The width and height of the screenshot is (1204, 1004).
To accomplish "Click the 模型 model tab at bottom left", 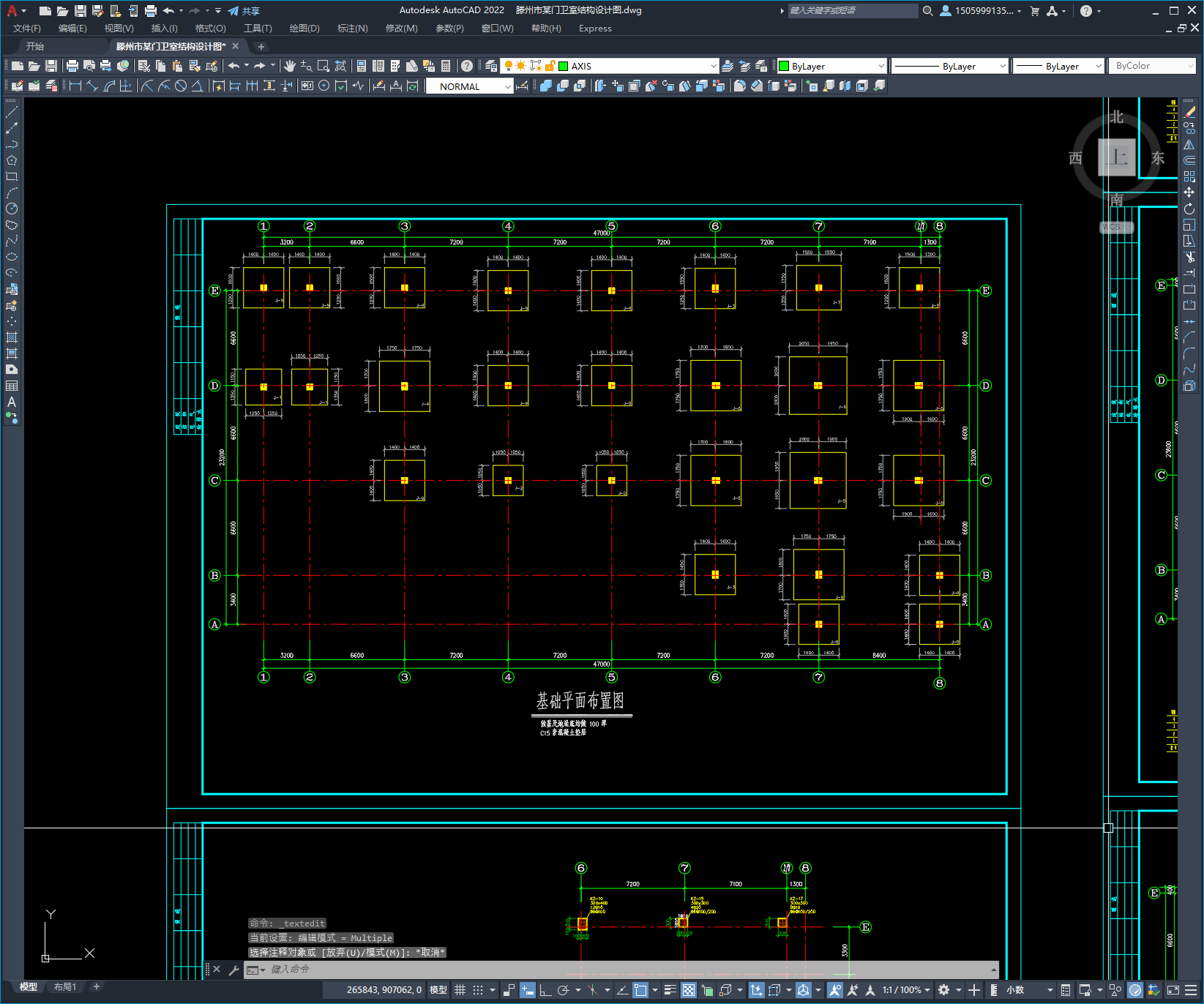I will click(x=28, y=987).
